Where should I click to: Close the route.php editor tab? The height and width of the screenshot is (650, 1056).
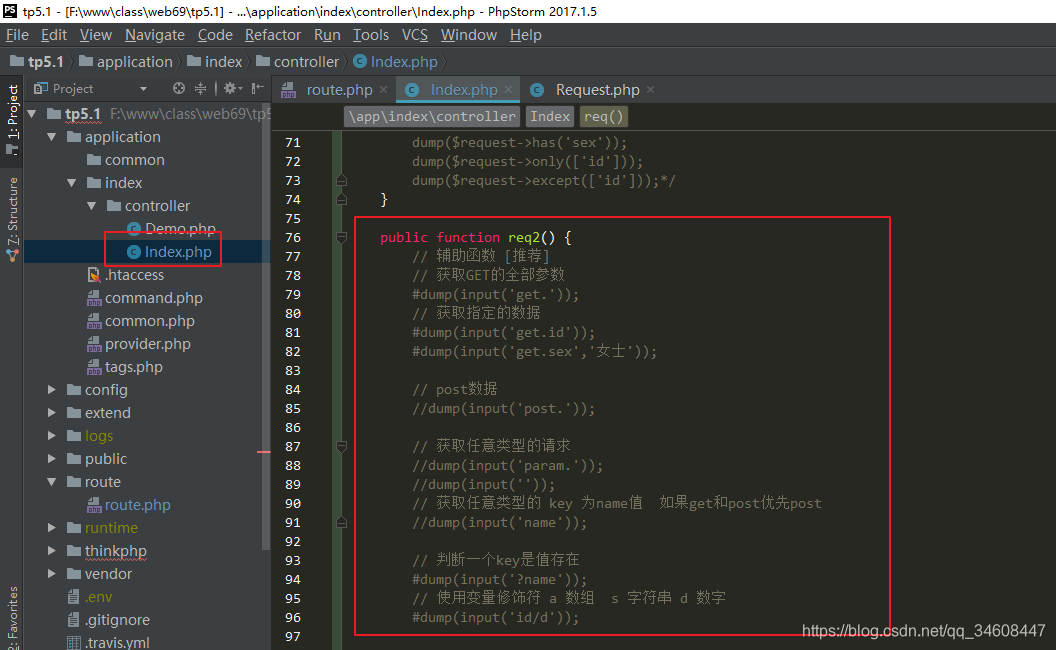382,89
